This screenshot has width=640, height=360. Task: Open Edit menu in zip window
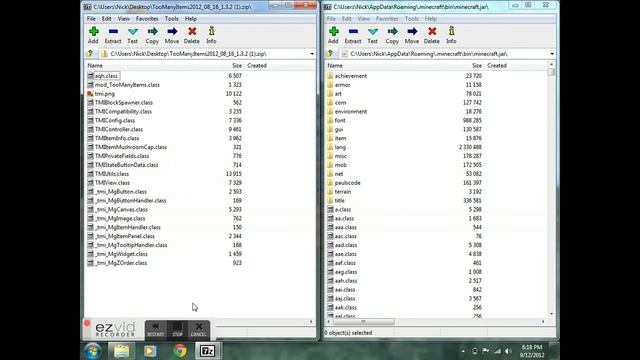107,19
